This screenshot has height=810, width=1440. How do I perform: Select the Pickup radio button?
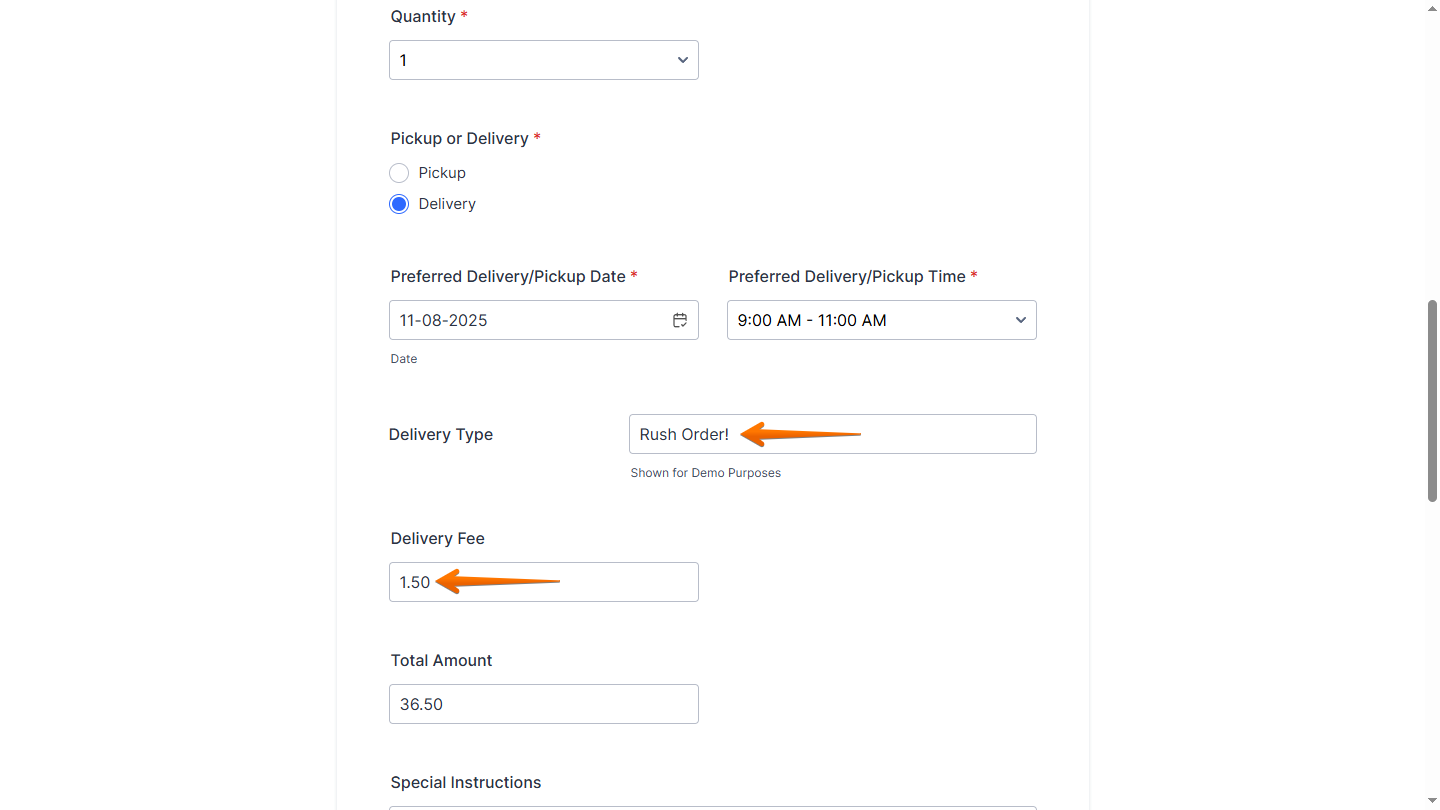[x=399, y=172]
